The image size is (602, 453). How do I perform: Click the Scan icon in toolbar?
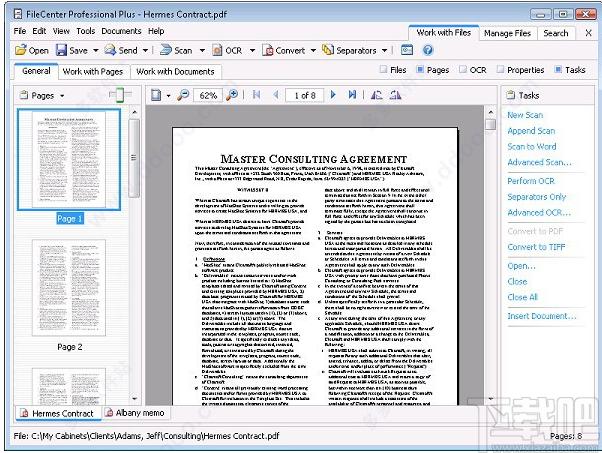(165, 50)
